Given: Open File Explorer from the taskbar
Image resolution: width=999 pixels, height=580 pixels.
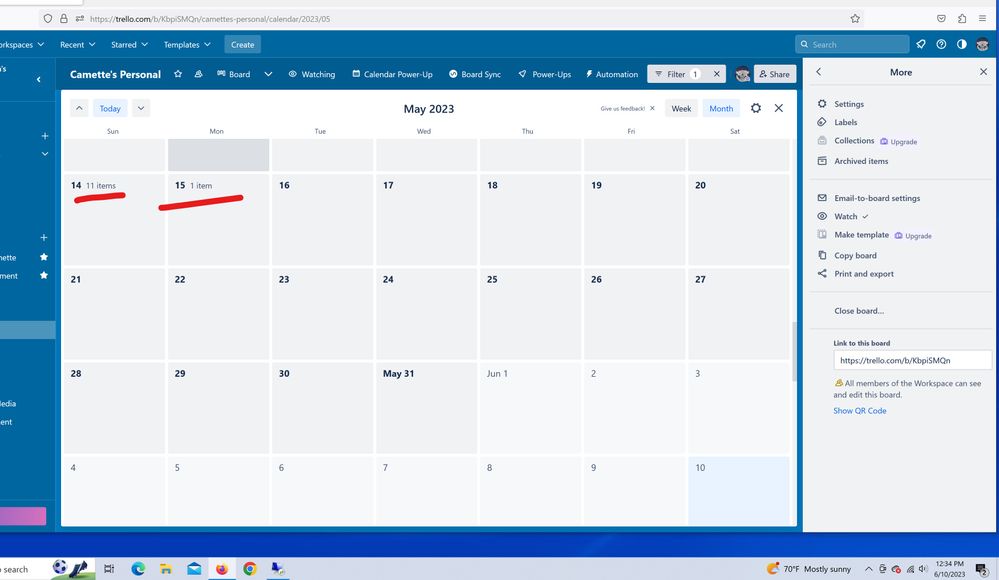Looking at the screenshot, I should (x=166, y=569).
